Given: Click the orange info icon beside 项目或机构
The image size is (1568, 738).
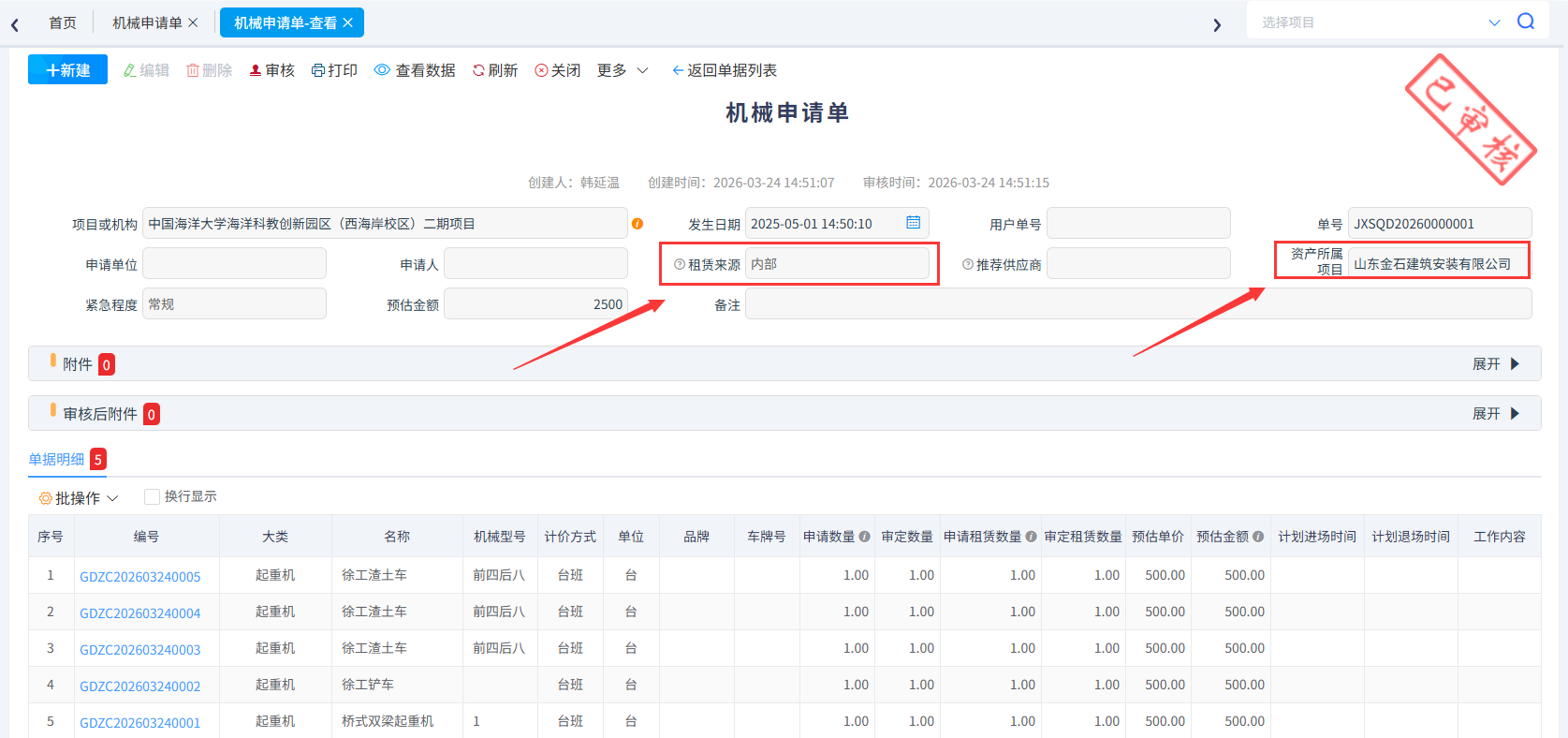Looking at the screenshot, I should coord(637,224).
